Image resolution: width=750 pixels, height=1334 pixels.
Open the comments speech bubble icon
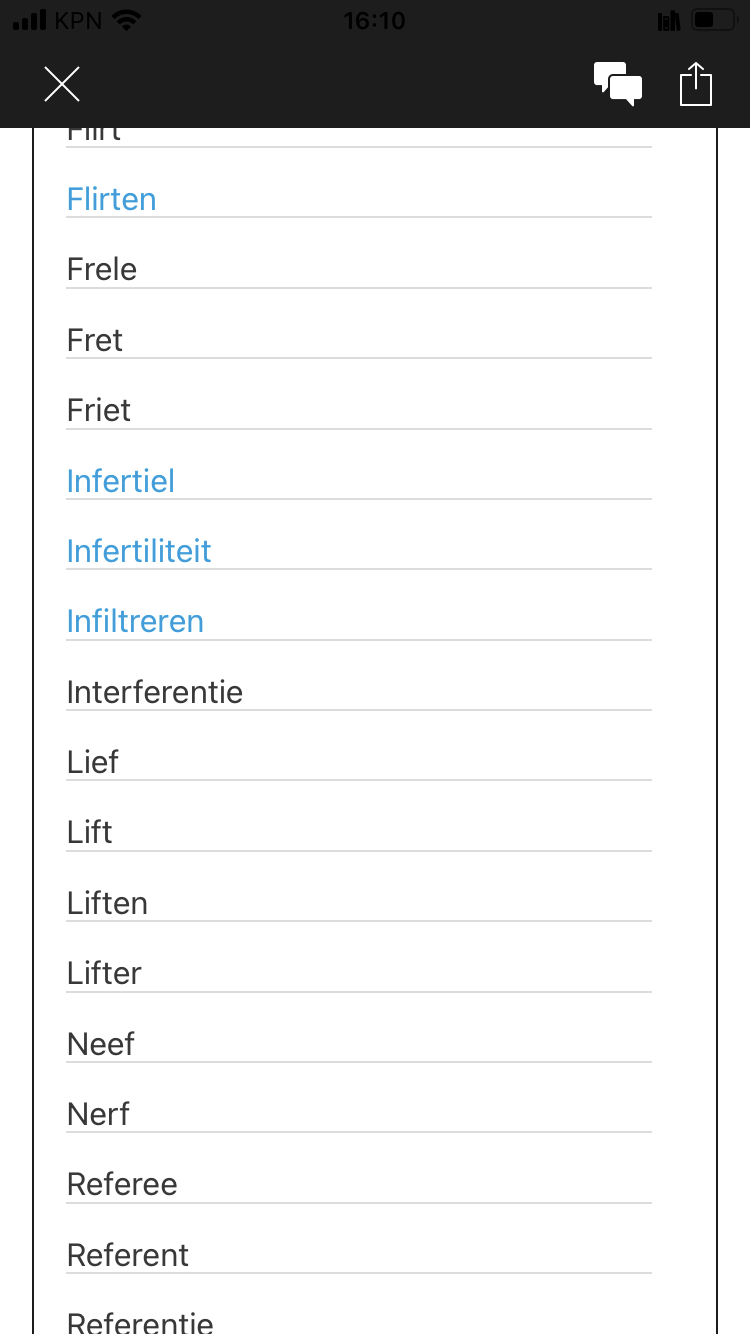[x=618, y=84]
